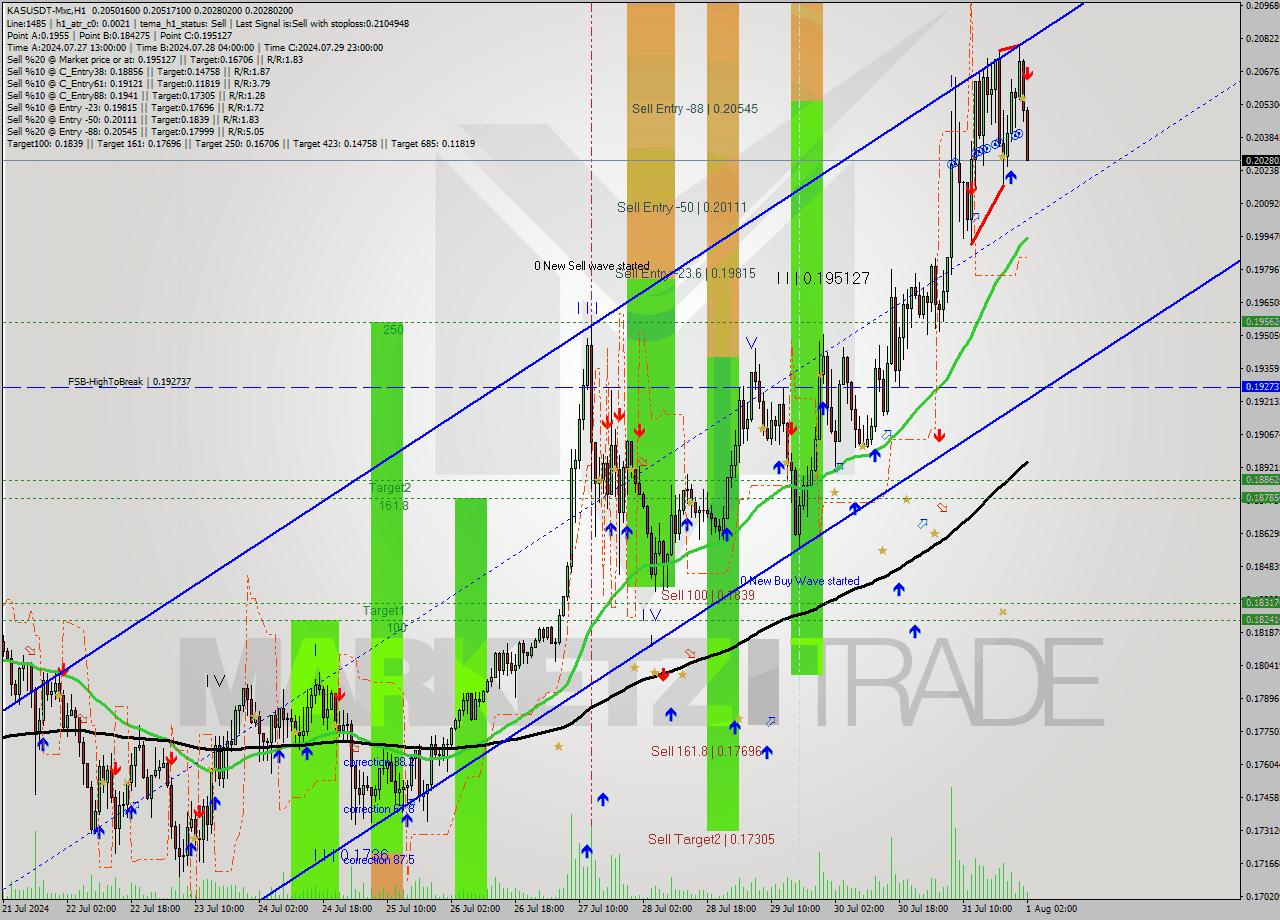Click the '28 Jul 18:00' time axis label
Screen dimensions: 1280x920
tap(731, 909)
